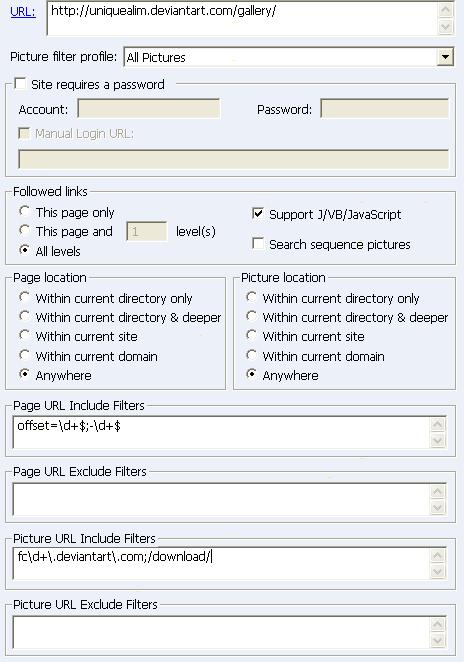The width and height of the screenshot is (465, 662).
Task: Uncheck Support J/VB/JavaScript option
Action: 258,214
